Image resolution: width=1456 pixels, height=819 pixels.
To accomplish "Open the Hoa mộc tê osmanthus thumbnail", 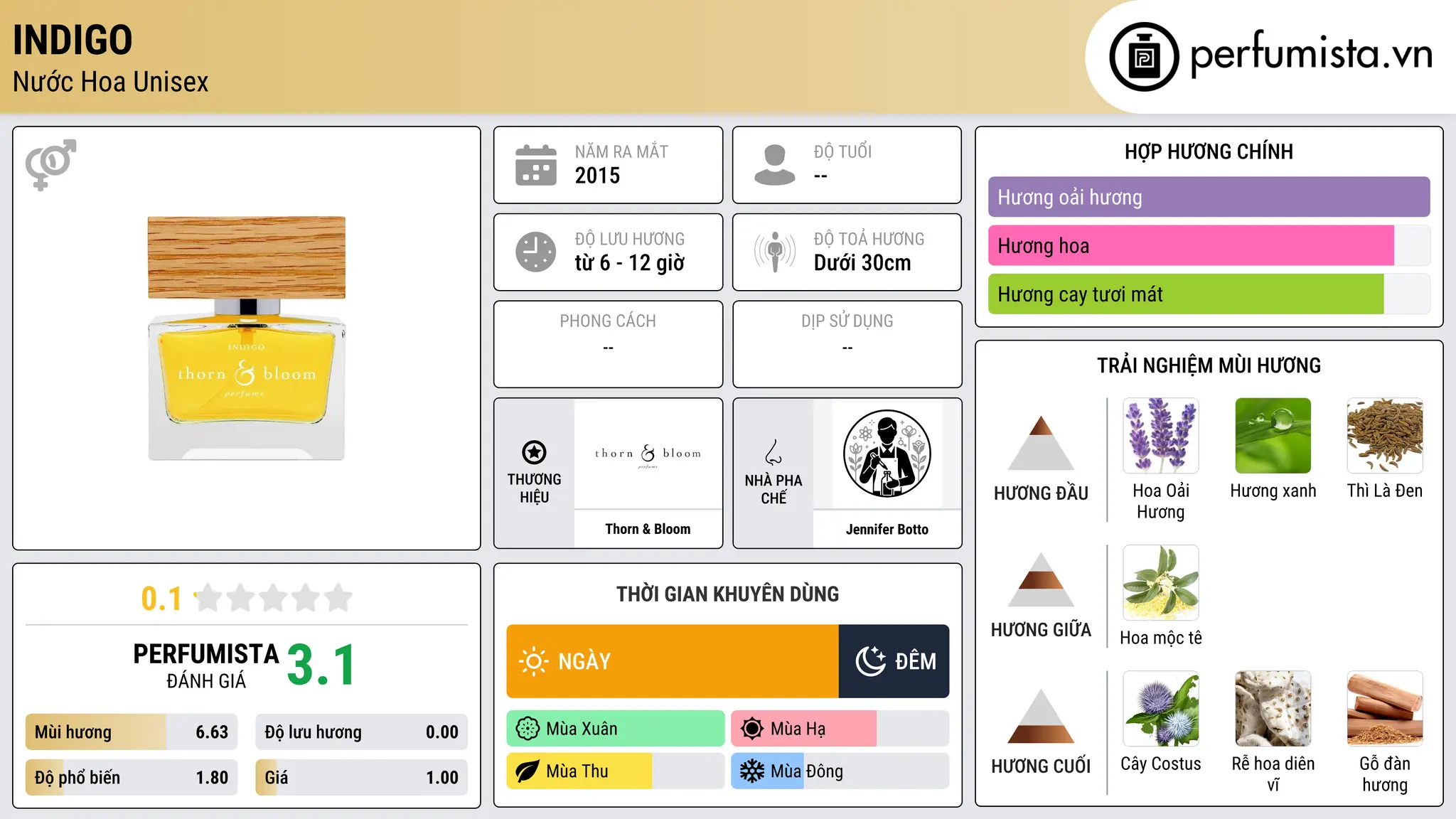I will click(x=1161, y=583).
